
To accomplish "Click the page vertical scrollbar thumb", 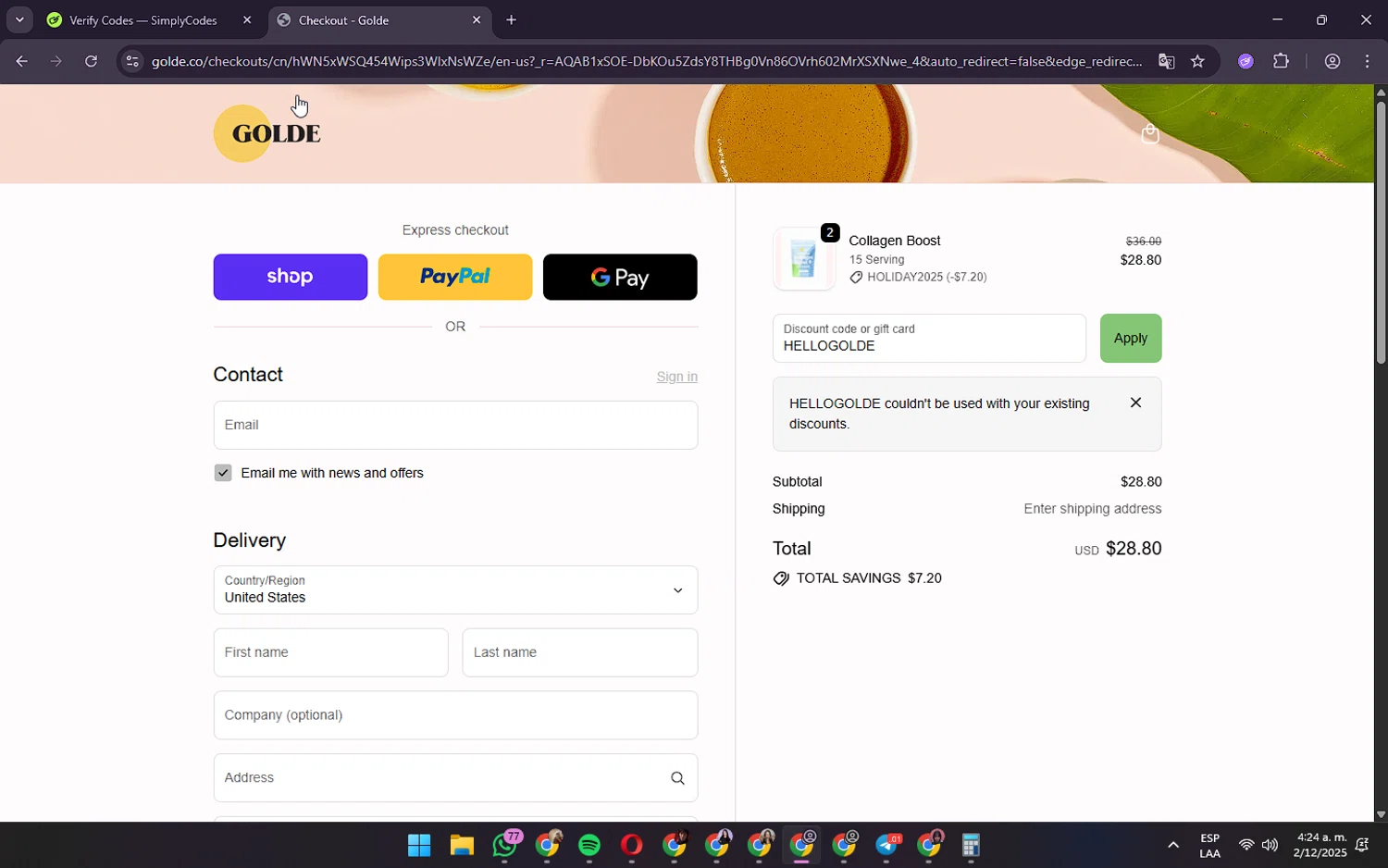I will [x=1381, y=232].
